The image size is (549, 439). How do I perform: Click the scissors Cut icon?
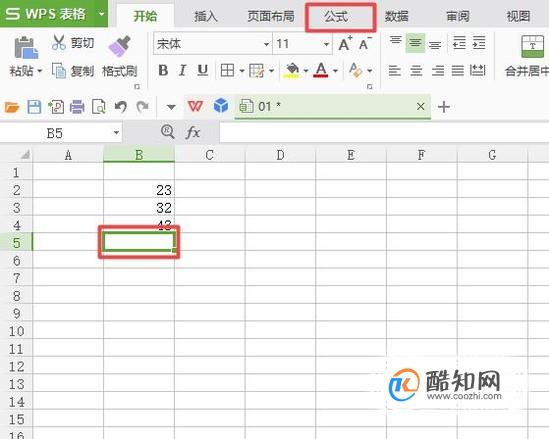click(58, 42)
